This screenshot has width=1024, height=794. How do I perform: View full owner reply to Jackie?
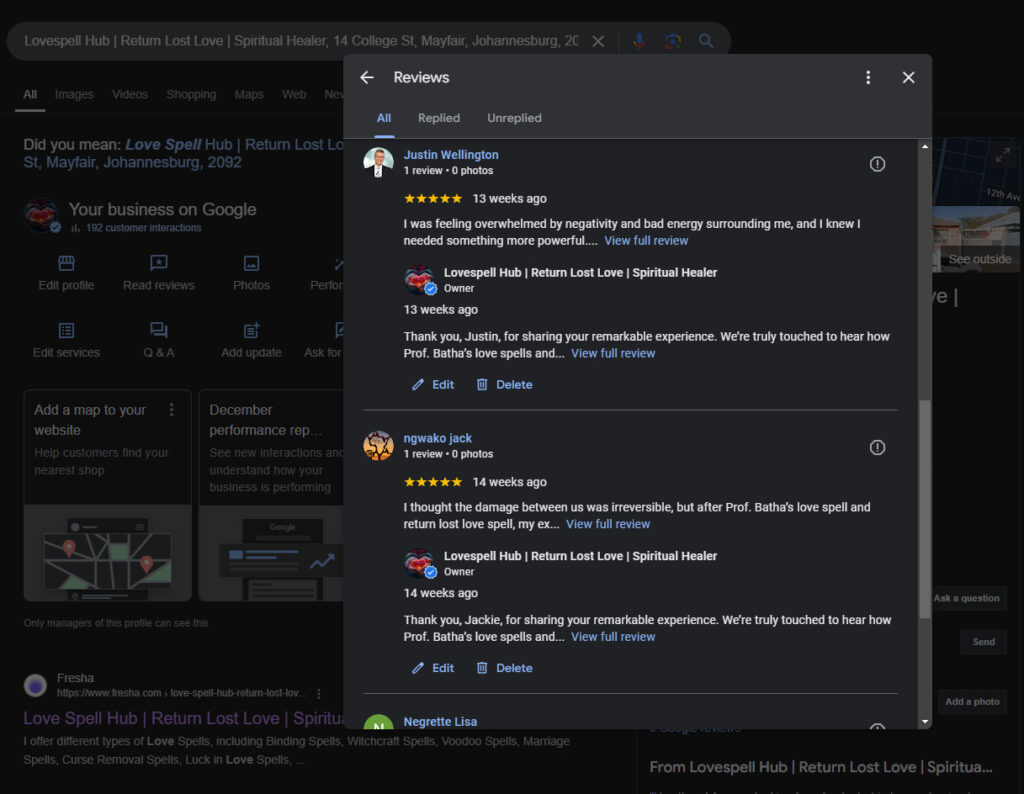click(x=613, y=637)
